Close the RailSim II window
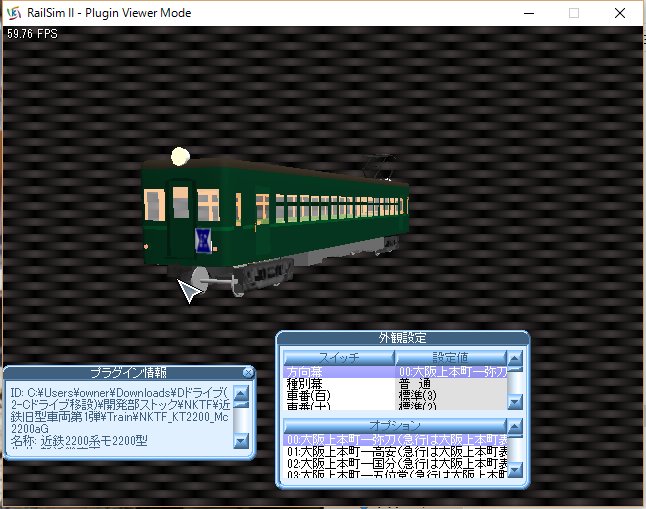Viewport: 646px width, 509px height. (x=620, y=13)
